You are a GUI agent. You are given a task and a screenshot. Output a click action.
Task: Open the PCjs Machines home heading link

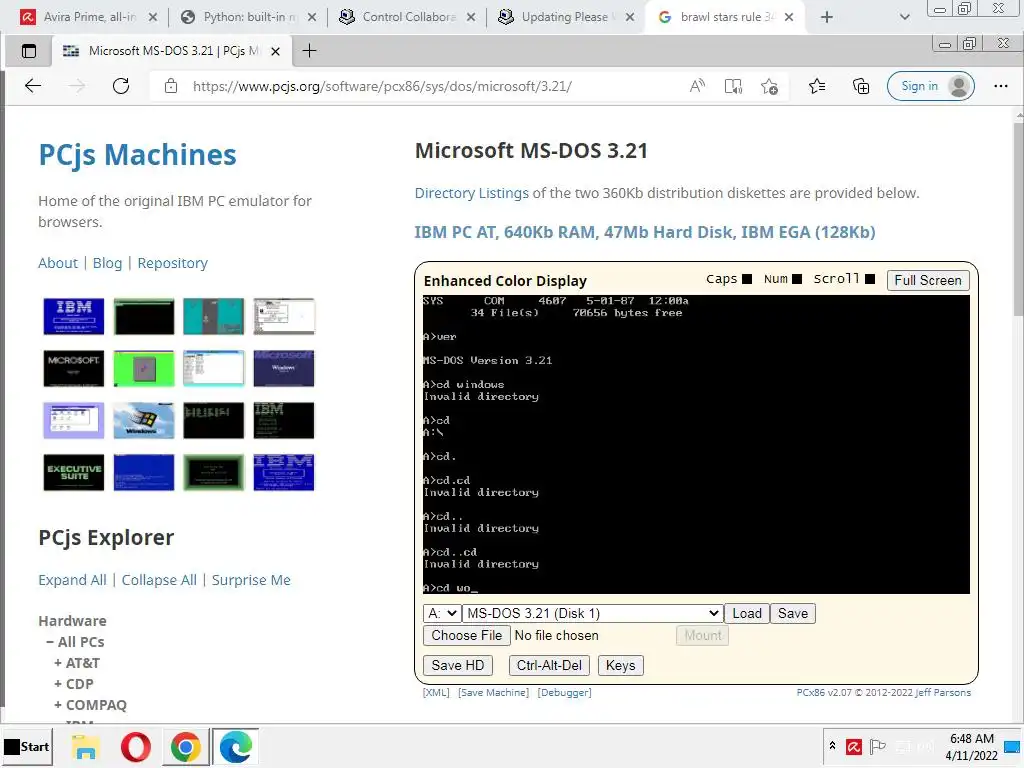point(137,155)
